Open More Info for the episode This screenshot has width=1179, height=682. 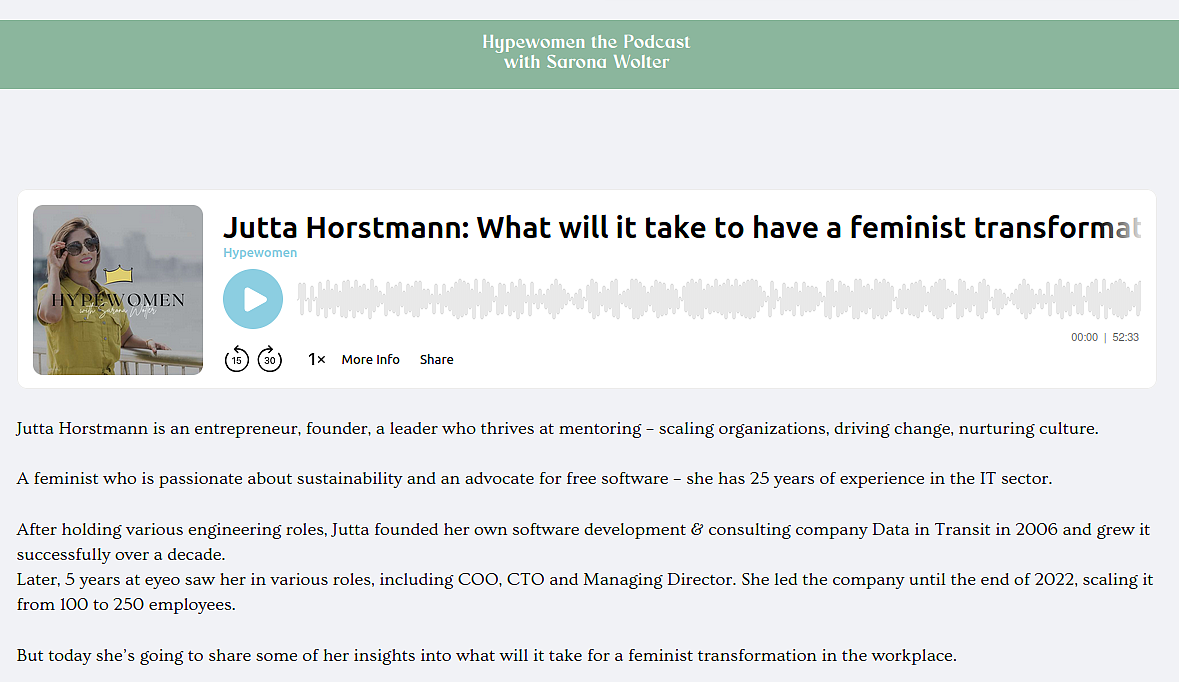coord(371,359)
